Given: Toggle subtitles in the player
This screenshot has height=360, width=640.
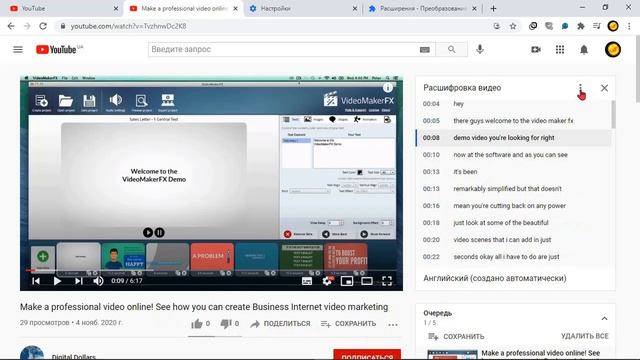Looking at the screenshot, I should pyautogui.click(x=307, y=281).
